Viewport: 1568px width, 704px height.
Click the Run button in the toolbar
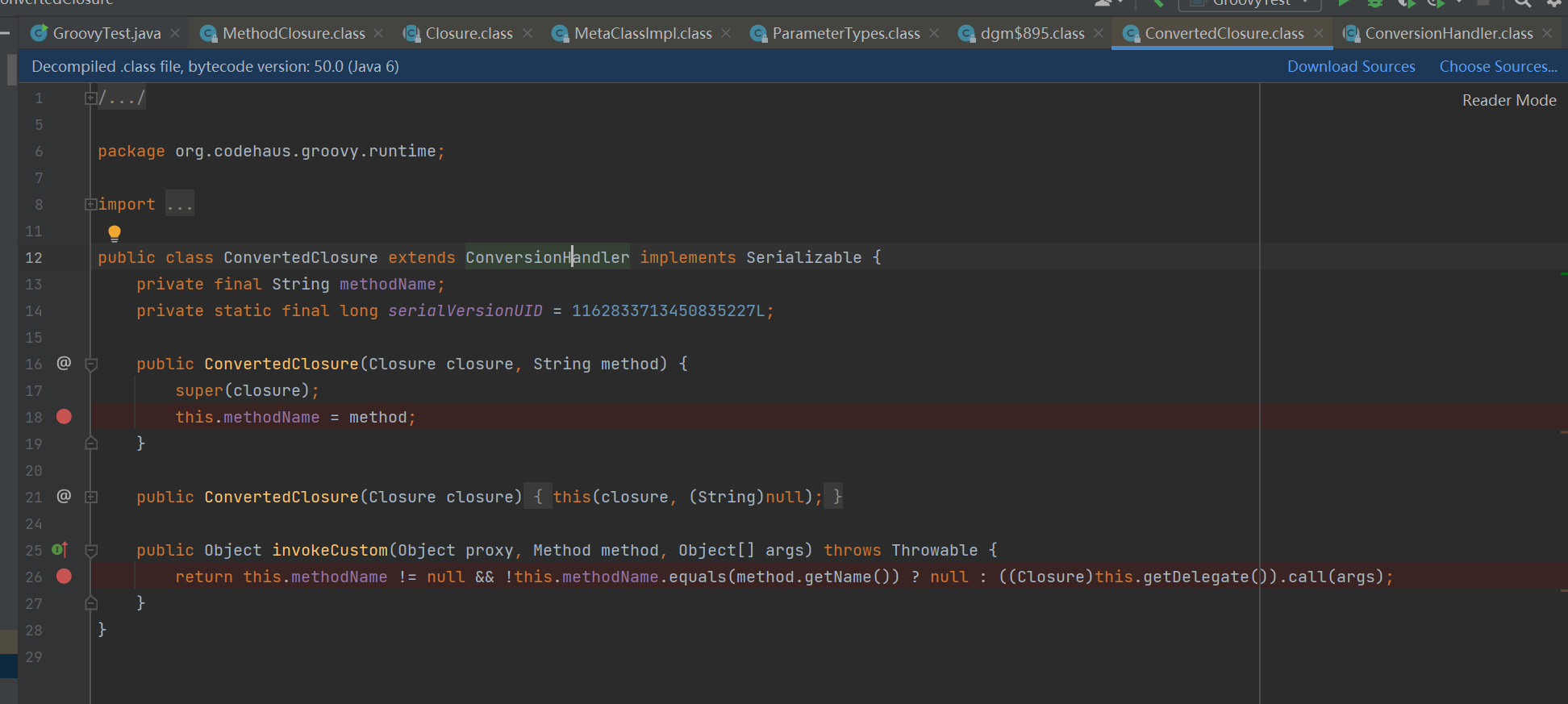(1344, 2)
